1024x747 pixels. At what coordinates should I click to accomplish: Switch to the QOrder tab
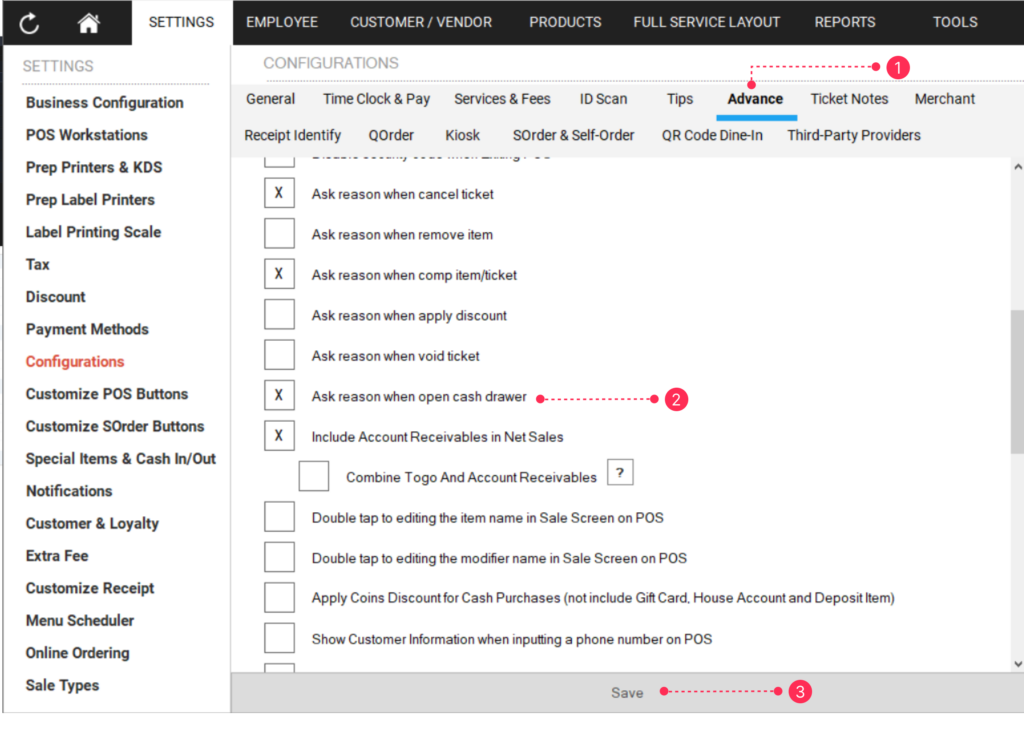391,135
